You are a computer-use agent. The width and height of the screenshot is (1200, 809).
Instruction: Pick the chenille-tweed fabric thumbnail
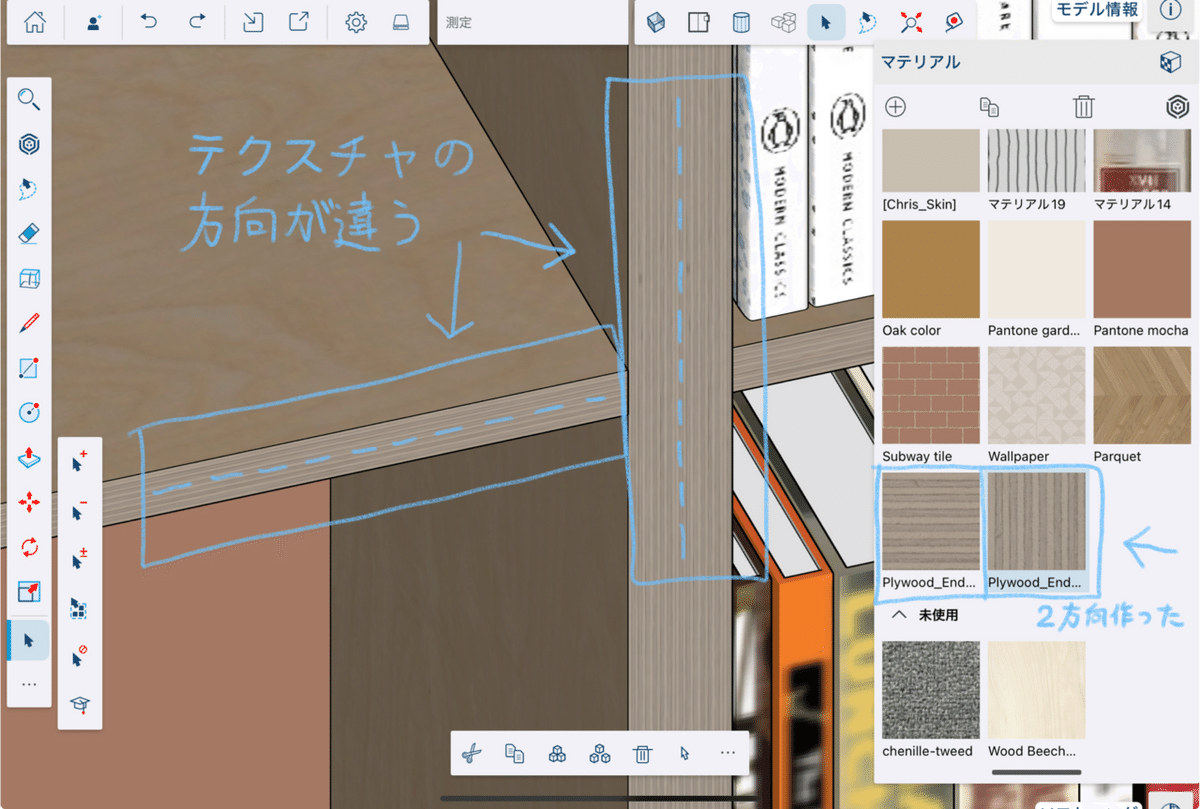[931, 690]
